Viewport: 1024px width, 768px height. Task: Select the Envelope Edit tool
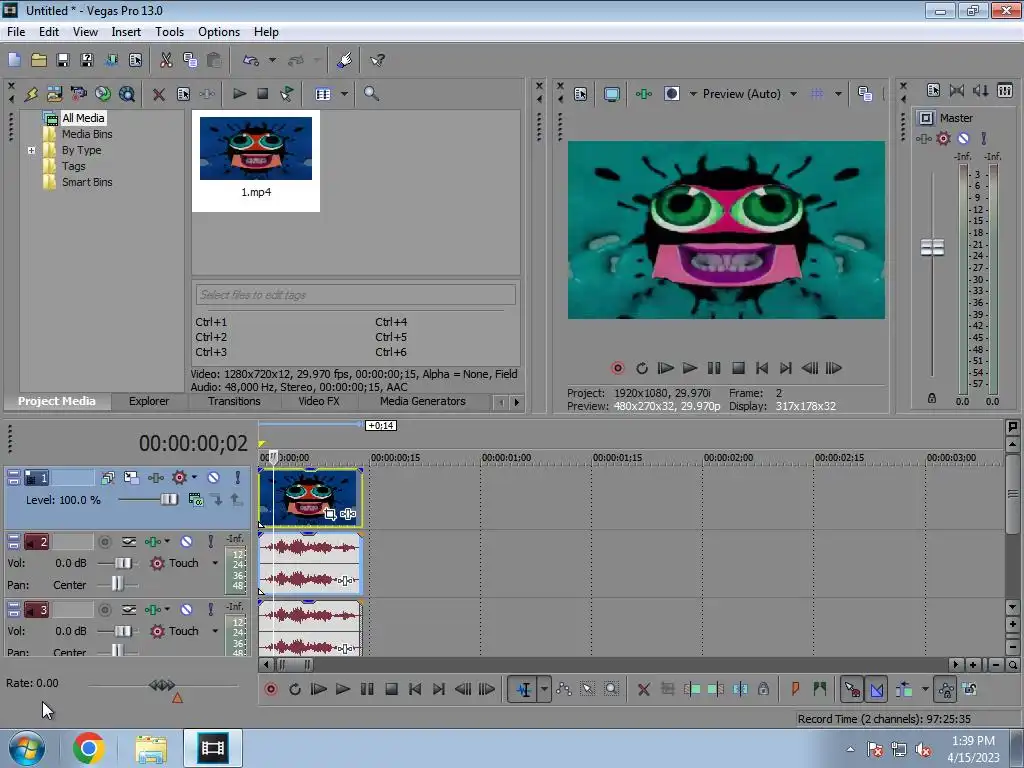(x=564, y=689)
